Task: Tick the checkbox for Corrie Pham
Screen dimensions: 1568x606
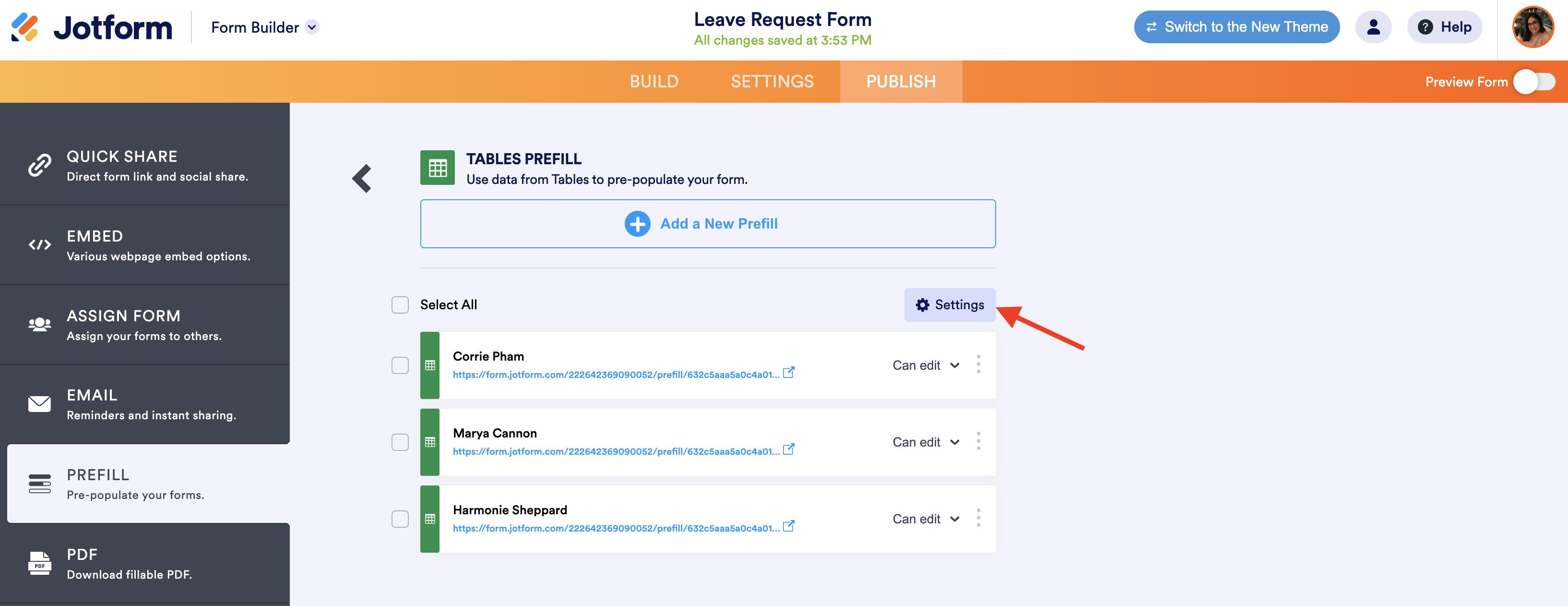Action: 400,365
